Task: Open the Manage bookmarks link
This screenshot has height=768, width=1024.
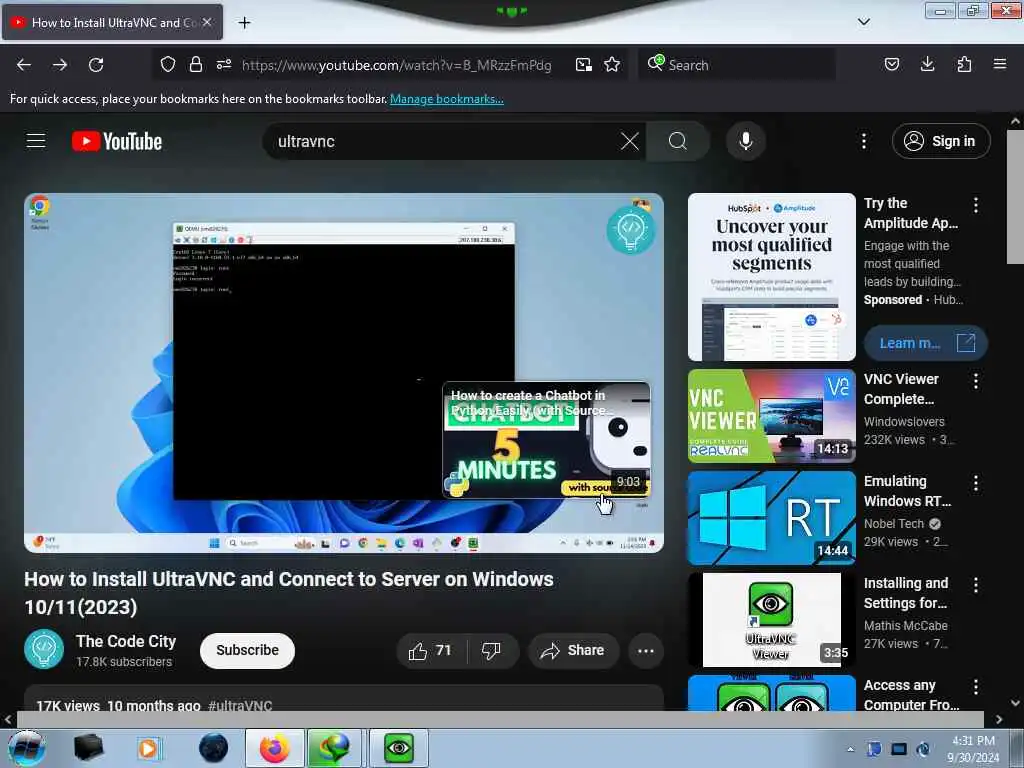Action: click(447, 99)
